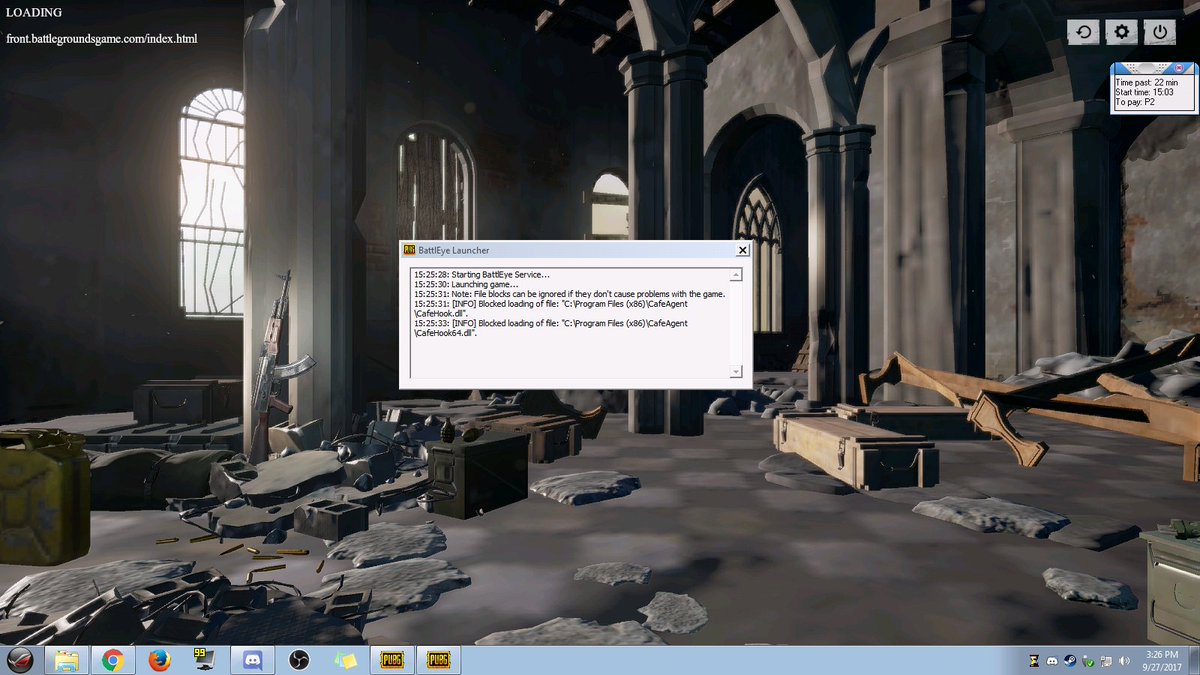This screenshot has width=1200, height=675.
Task: Click the Discord system tray icon
Action: tap(1053, 661)
